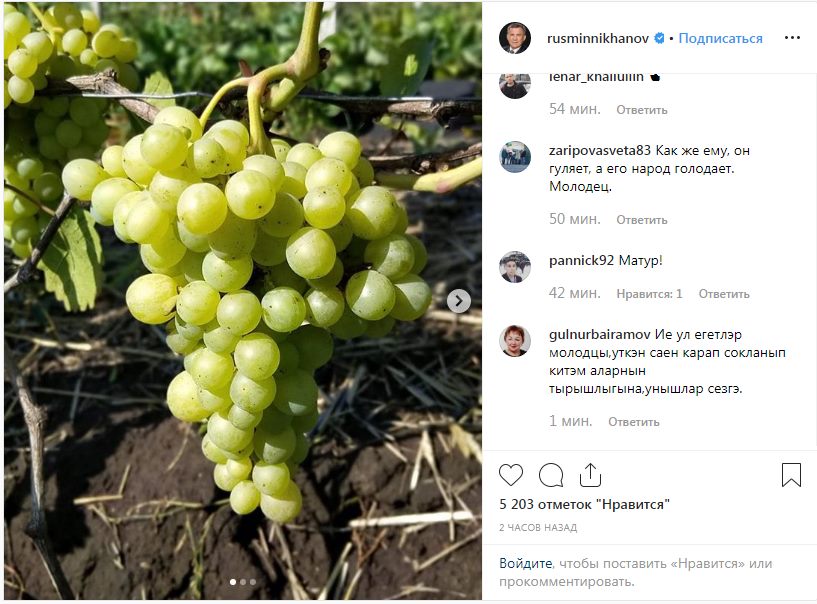The width and height of the screenshot is (817, 604).
Task: Open zaripovasveta83 commenter avatar
Action: click(515, 157)
